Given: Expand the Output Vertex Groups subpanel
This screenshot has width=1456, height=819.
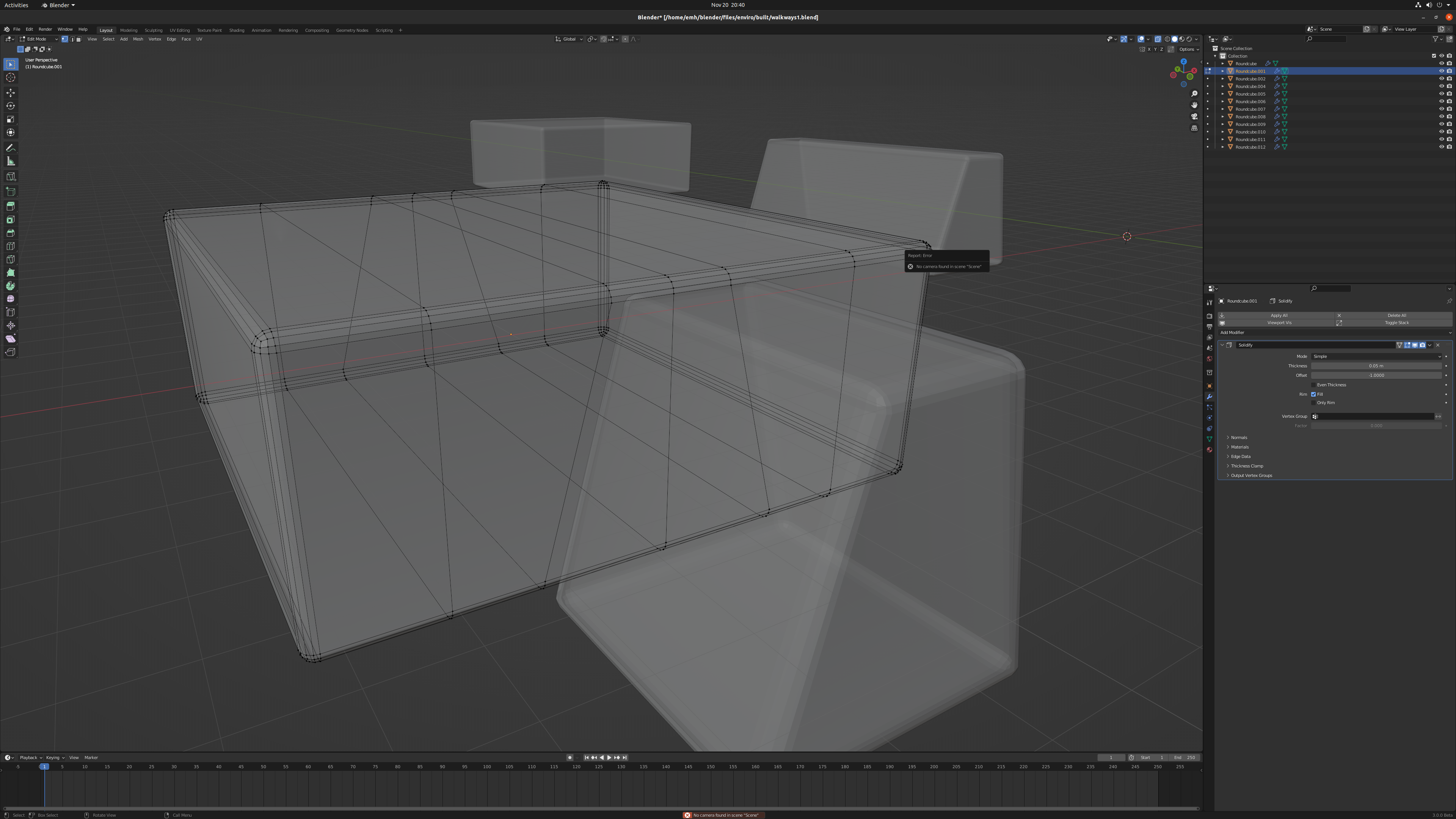Looking at the screenshot, I should 1251,476.
